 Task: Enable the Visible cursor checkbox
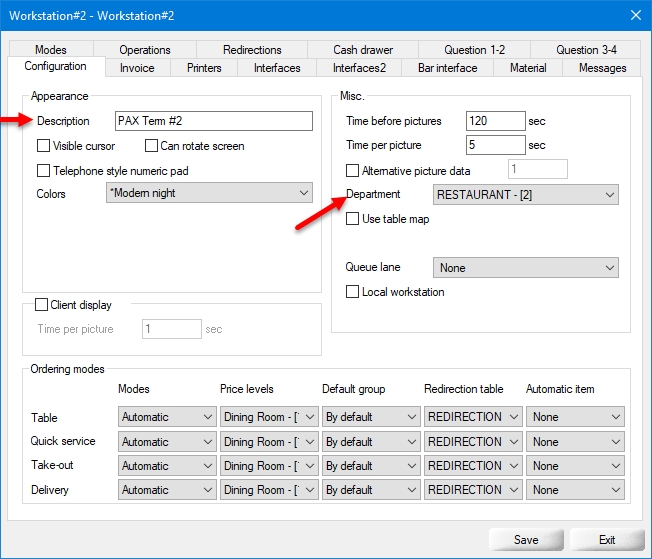click(44, 146)
